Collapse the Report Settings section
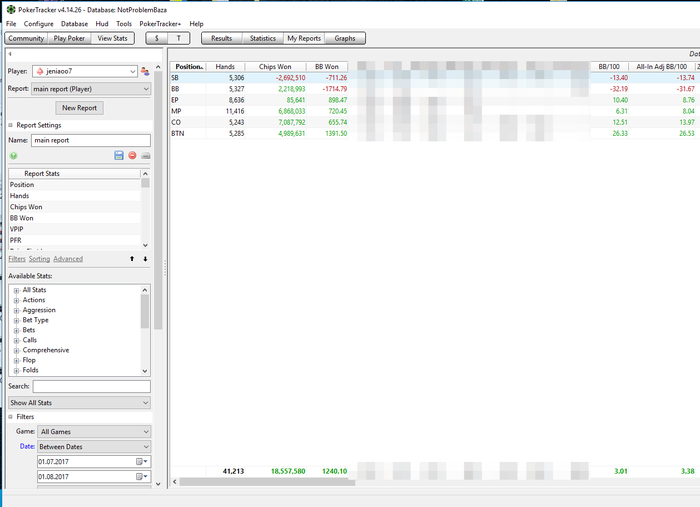 point(10,125)
